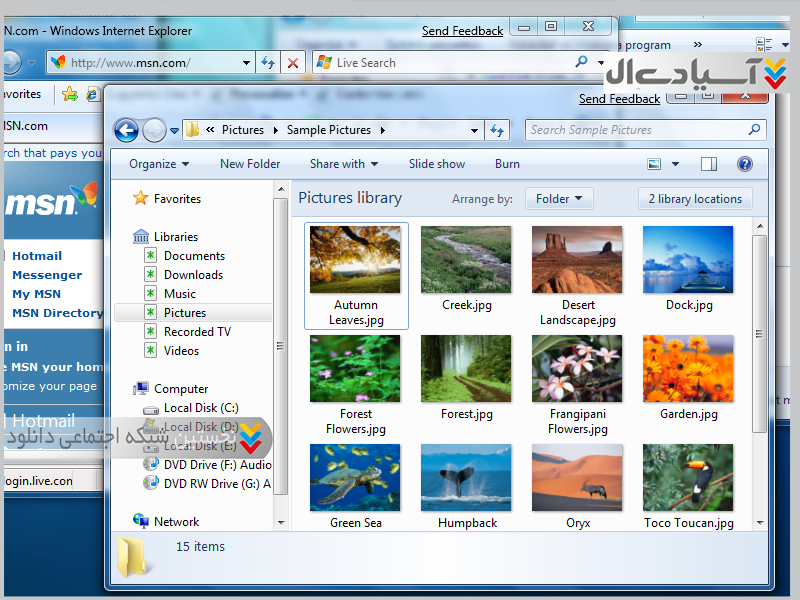Image resolution: width=800 pixels, height=600 pixels.
Task: Click inside the Search Sample Pictures field
Action: pos(635,130)
